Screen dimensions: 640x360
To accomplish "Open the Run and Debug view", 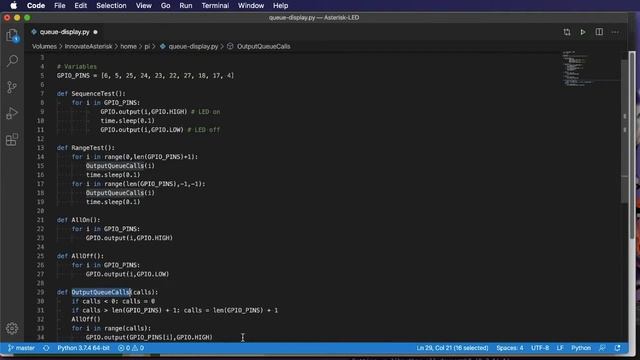I will coord(12,113).
